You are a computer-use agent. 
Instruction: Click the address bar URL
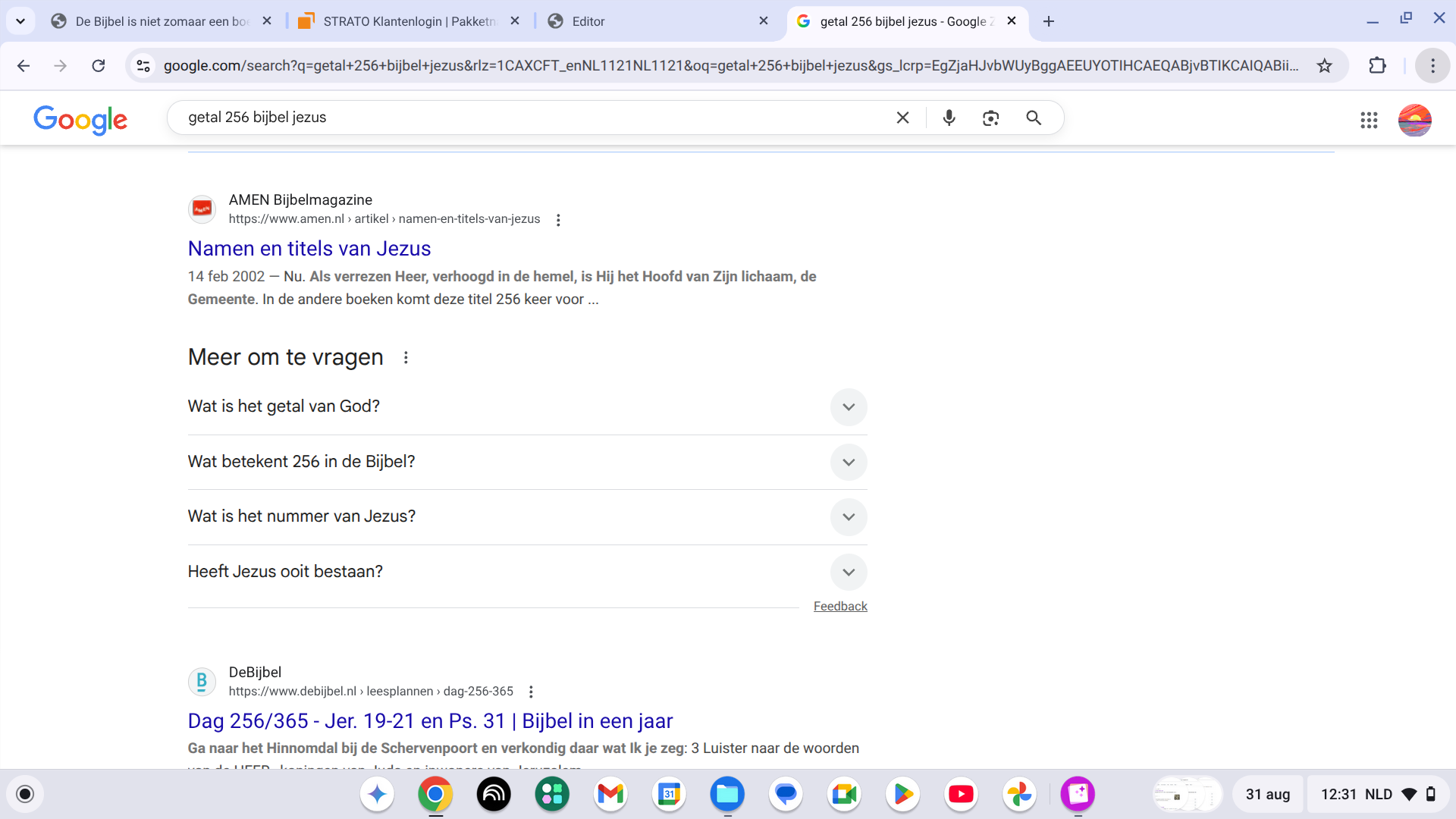(730, 66)
